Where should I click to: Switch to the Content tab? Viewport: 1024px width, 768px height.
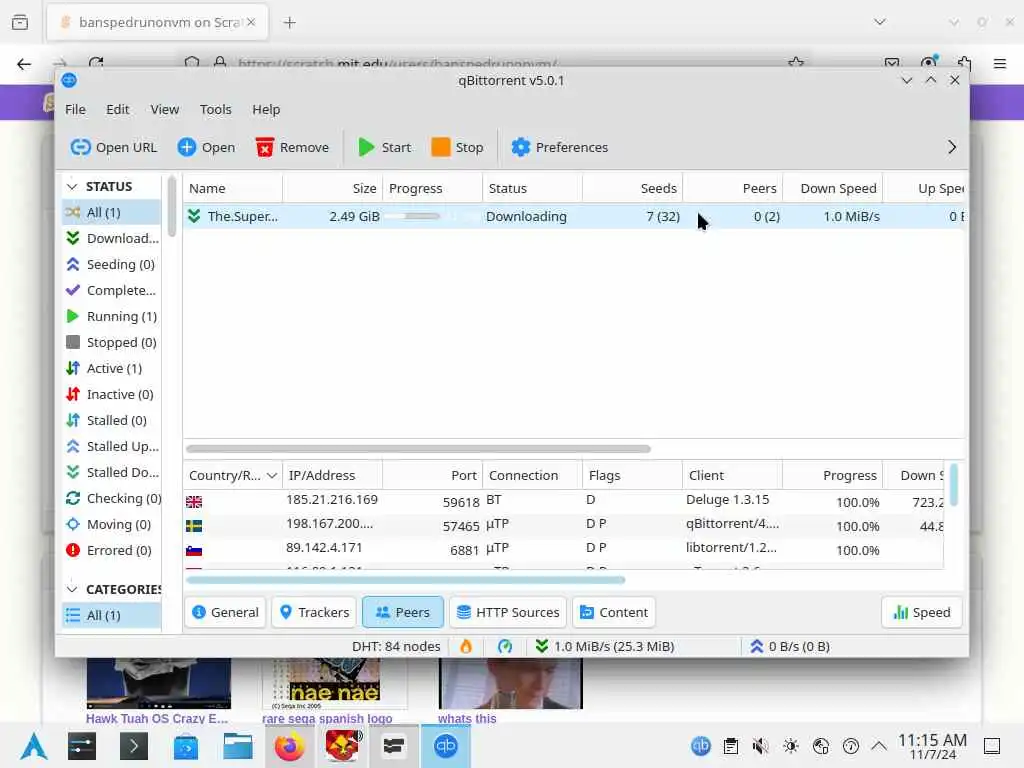pyautogui.click(x=614, y=613)
